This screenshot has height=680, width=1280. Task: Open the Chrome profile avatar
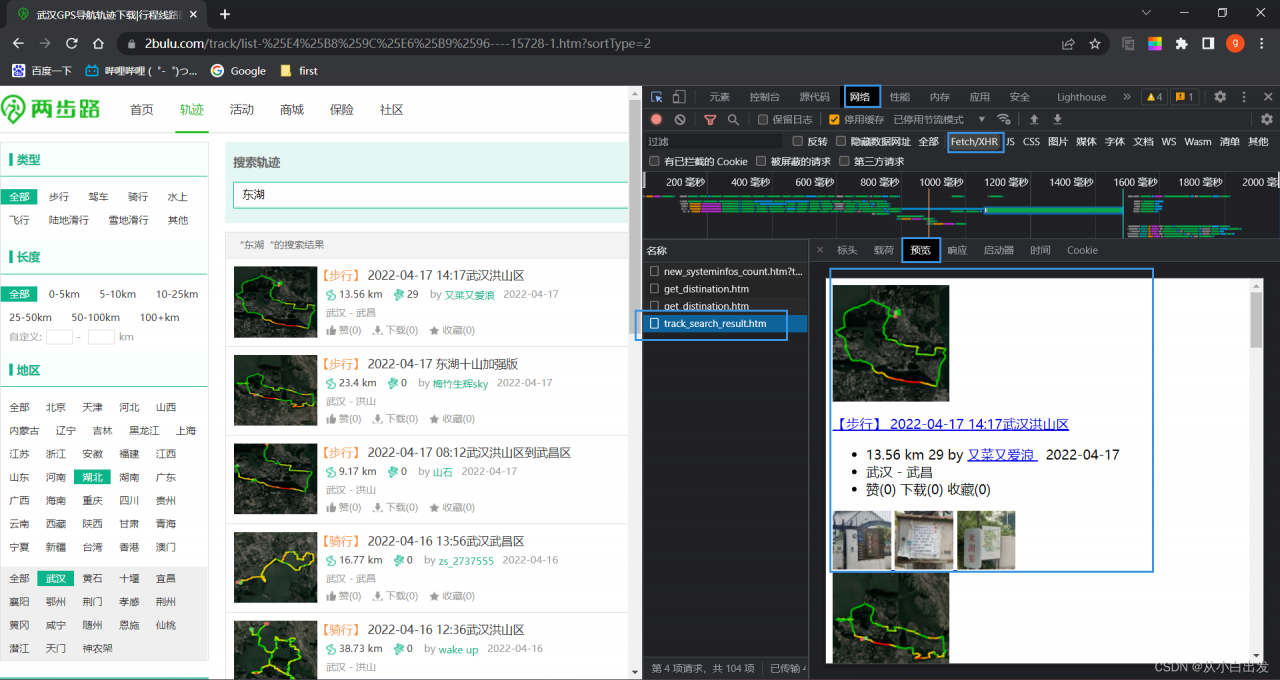[x=1235, y=44]
